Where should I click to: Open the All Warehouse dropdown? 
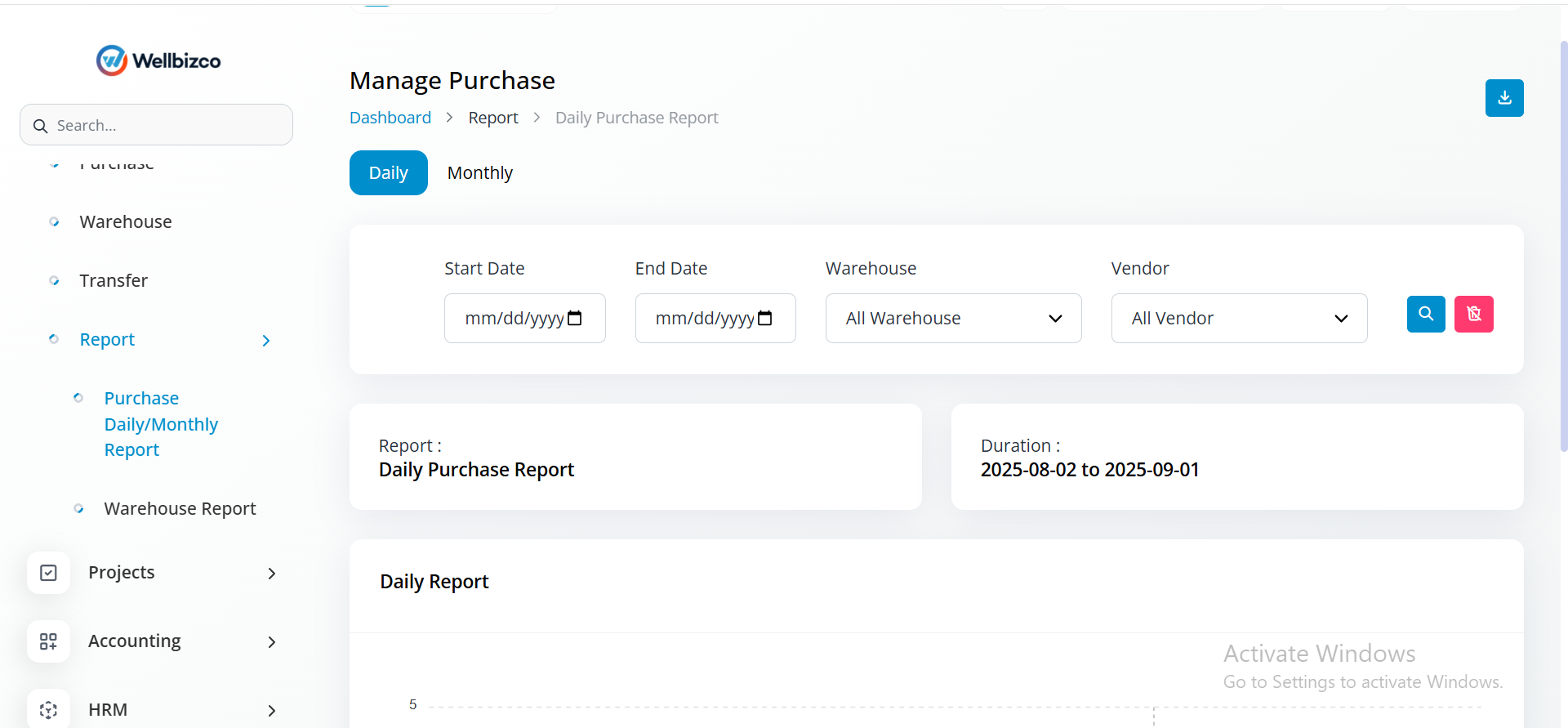coord(953,318)
